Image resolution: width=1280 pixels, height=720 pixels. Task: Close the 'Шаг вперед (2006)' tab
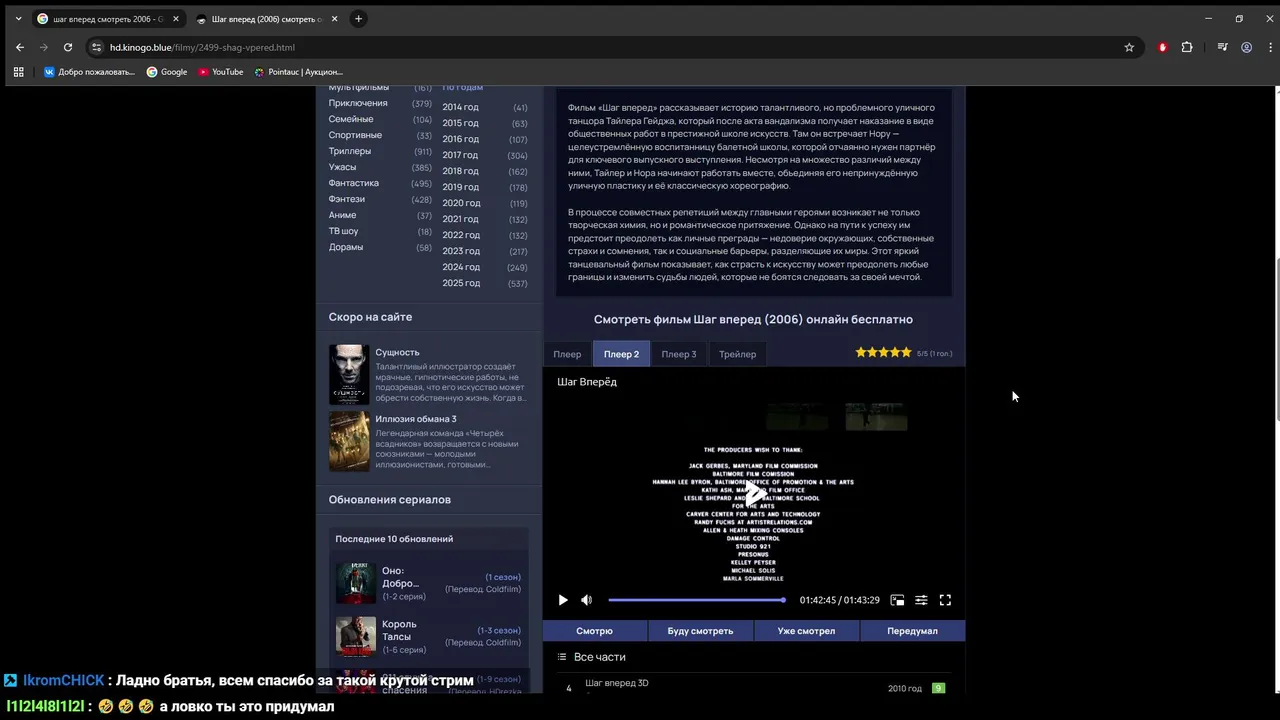[335, 19]
